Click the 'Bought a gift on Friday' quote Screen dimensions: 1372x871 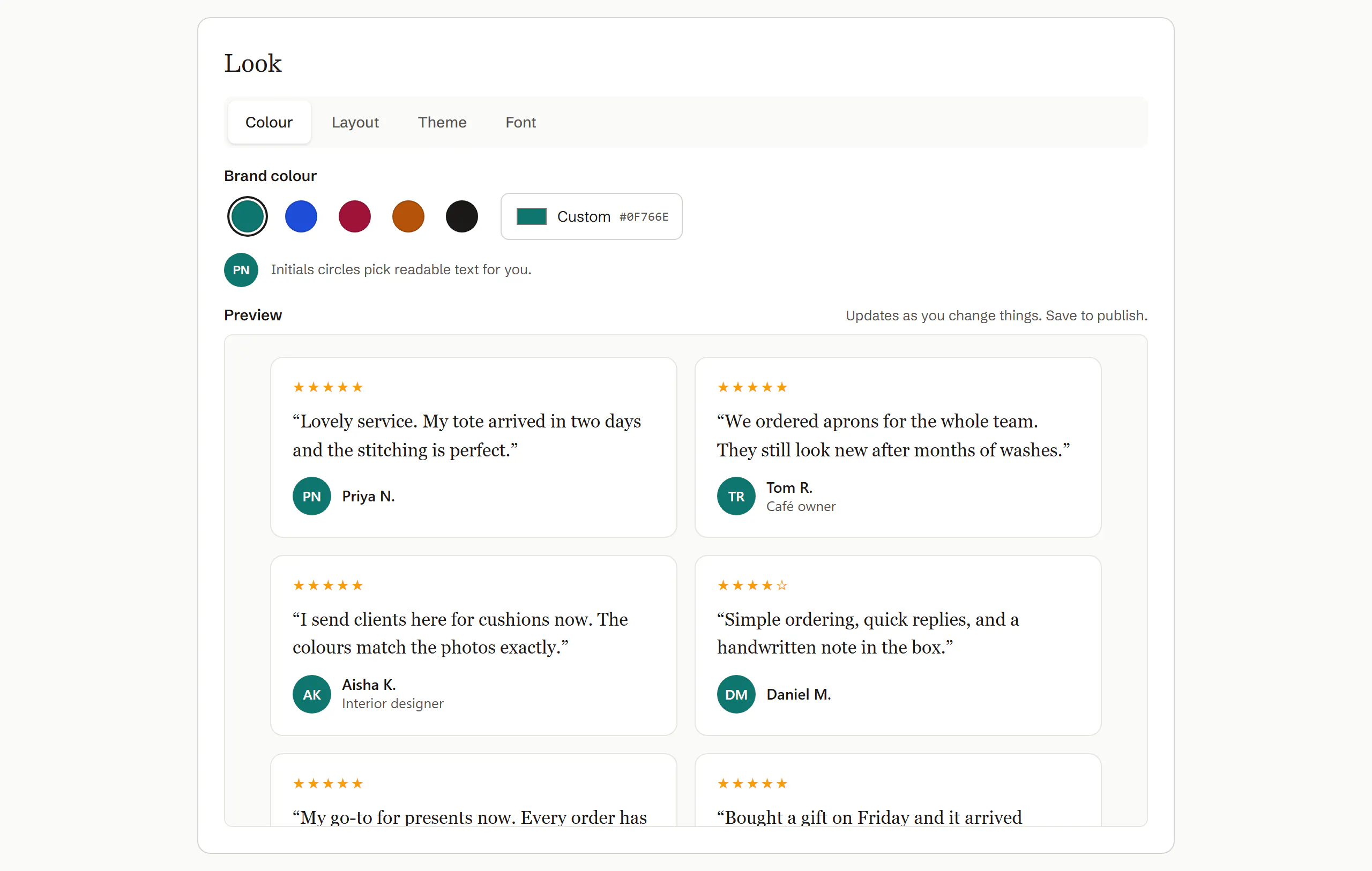point(869,817)
